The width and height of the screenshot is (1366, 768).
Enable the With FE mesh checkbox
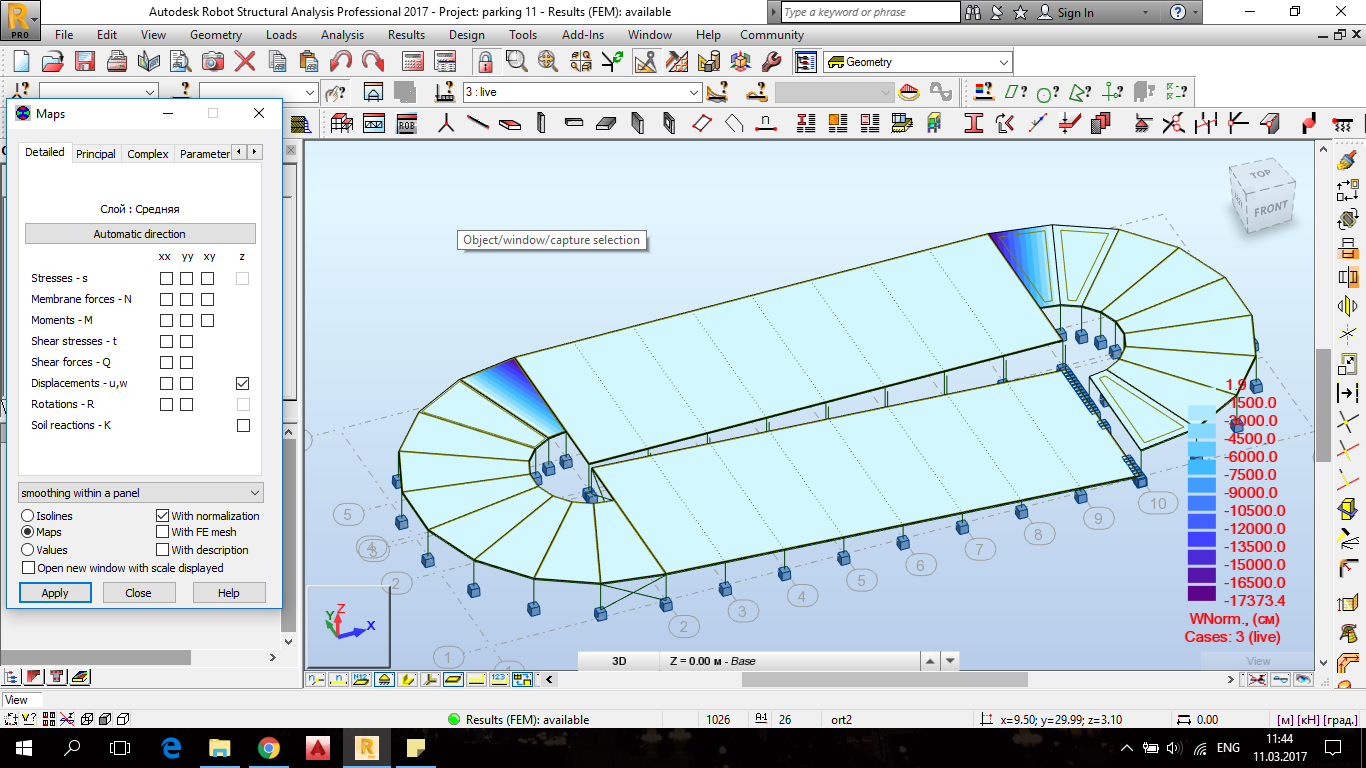point(163,533)
